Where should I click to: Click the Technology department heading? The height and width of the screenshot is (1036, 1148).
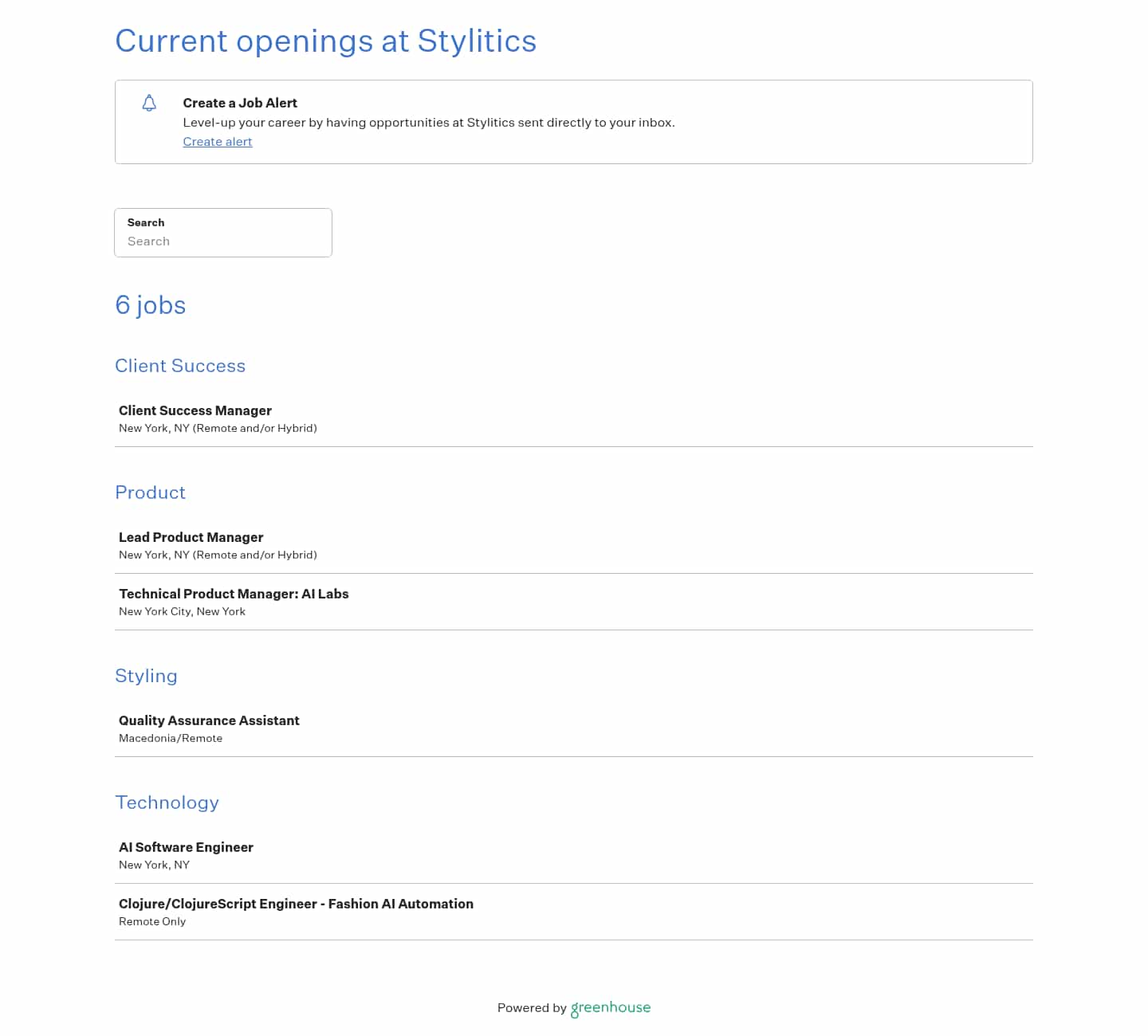click(167, 803)
